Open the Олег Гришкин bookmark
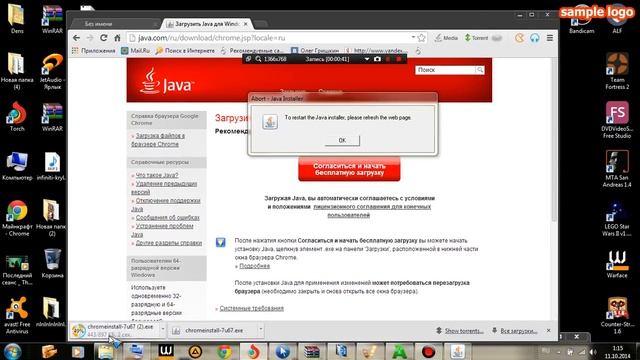This screenshot has height=360, width=640. coord(315,51)
